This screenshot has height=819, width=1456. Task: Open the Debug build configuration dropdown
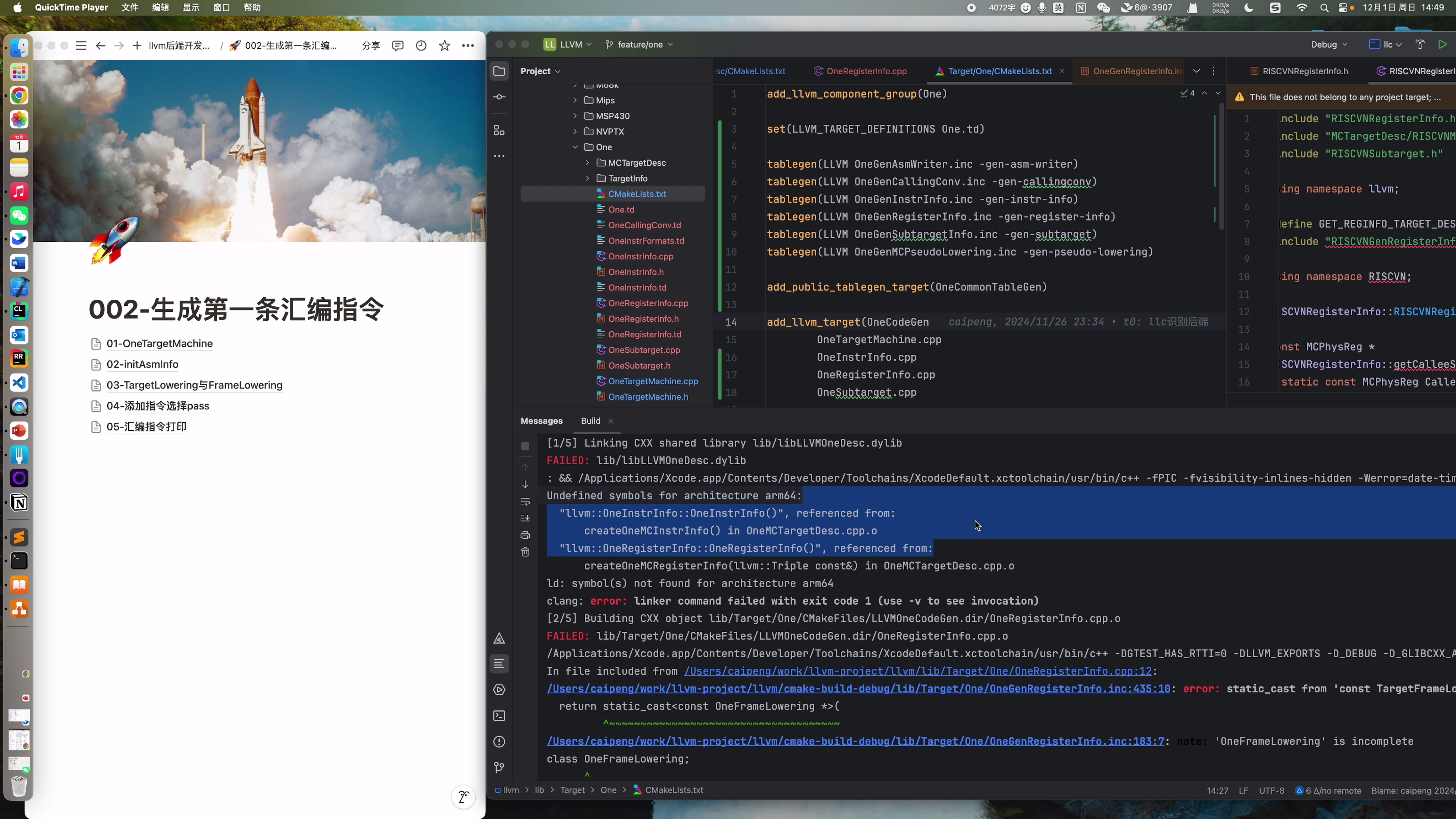1329,45
